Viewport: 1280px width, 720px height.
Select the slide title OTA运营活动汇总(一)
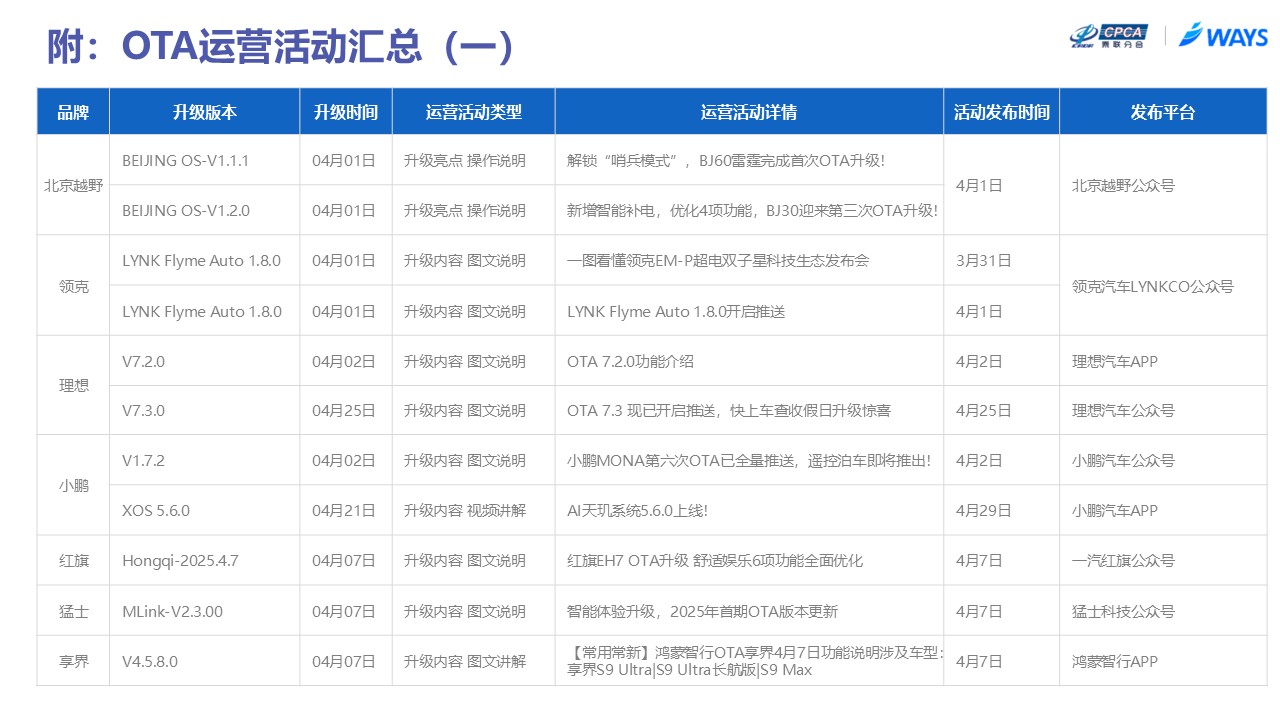tap(280, 47)
